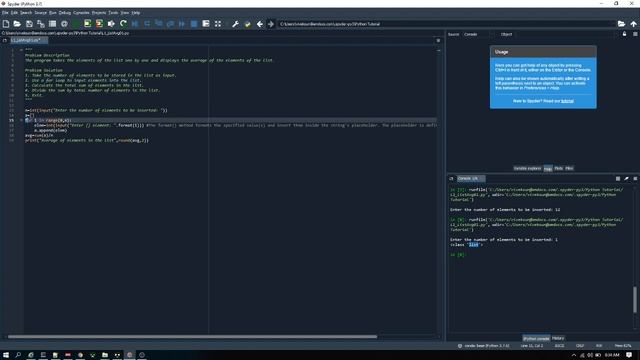Run the file with the green play button

pyautogui.click(x=76, y=24)
